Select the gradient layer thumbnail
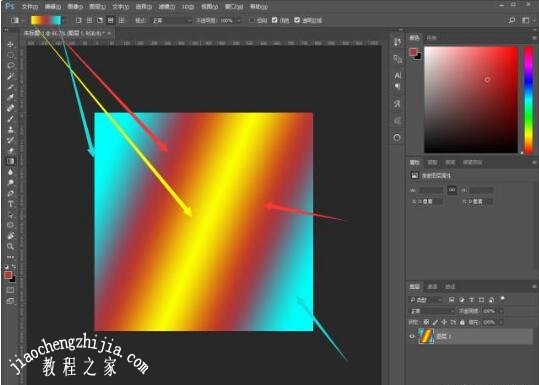Viewport: 539px width, 385px height. [426, 336]
